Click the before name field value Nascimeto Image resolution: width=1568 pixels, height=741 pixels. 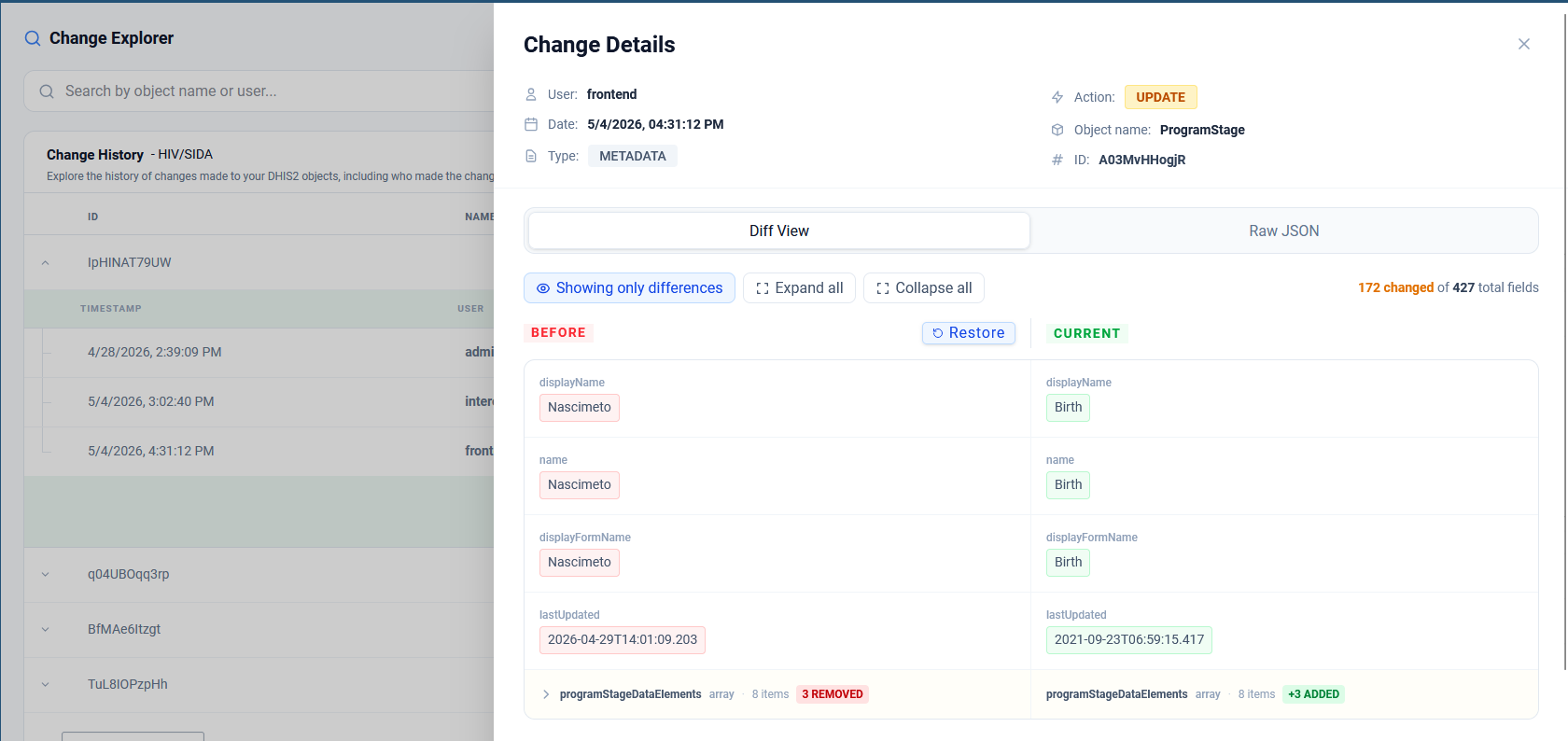click(x=580, y=485)
